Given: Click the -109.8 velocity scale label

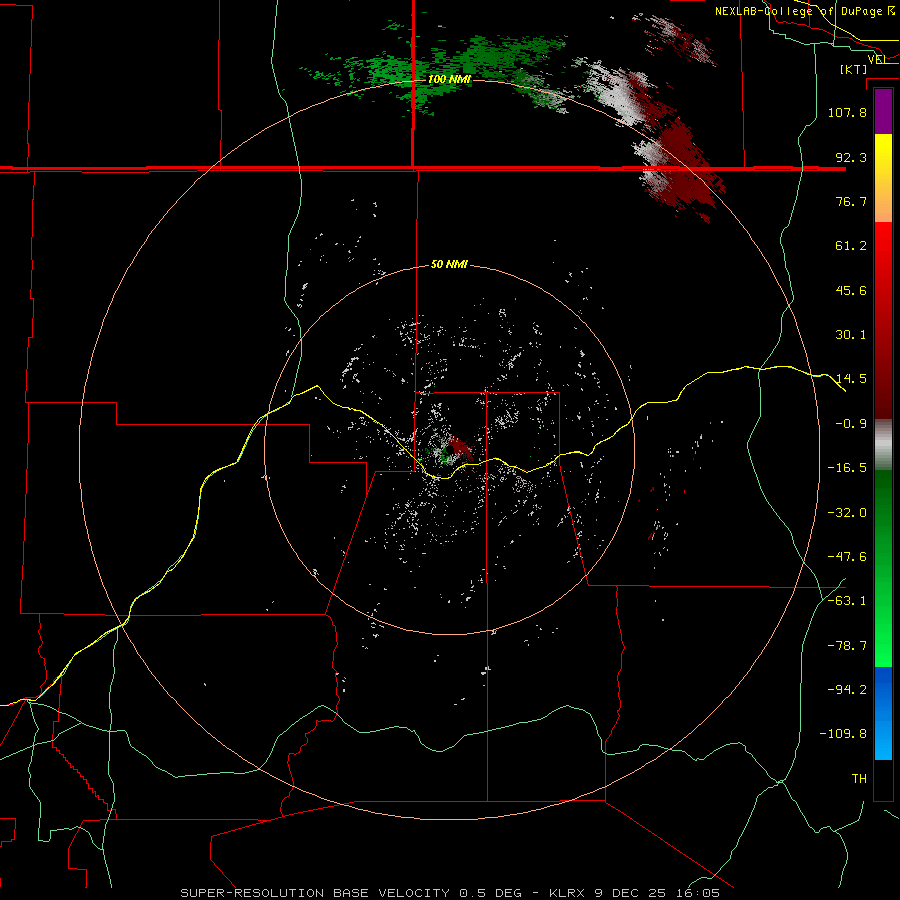Looking at the screenshot, I should click(x=843, y=734).
